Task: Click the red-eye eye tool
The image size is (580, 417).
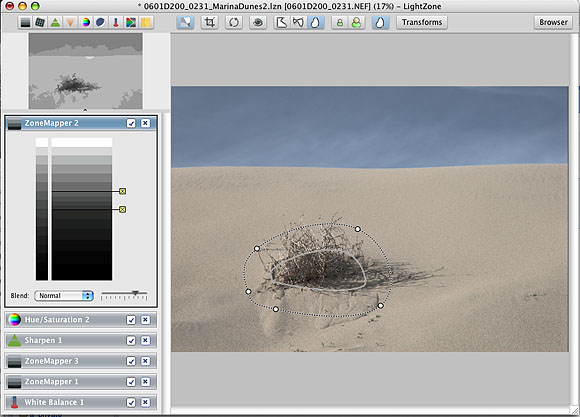Action: click(258, 23)
